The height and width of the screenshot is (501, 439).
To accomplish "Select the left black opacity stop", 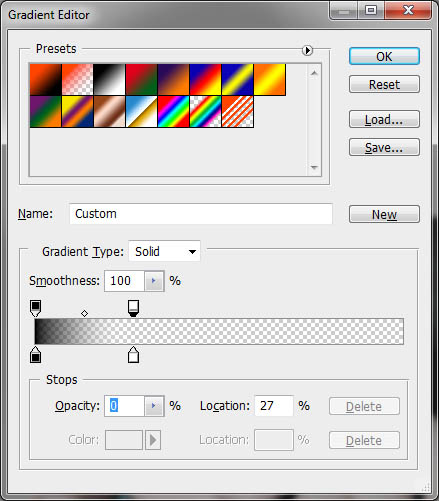I will click(x=36, y=308).
